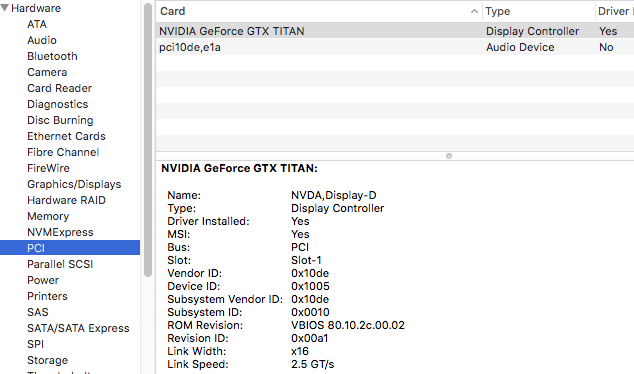Sort by the Driver column header
This screenshot has height=374, width=634.
[x=615, y=11]
